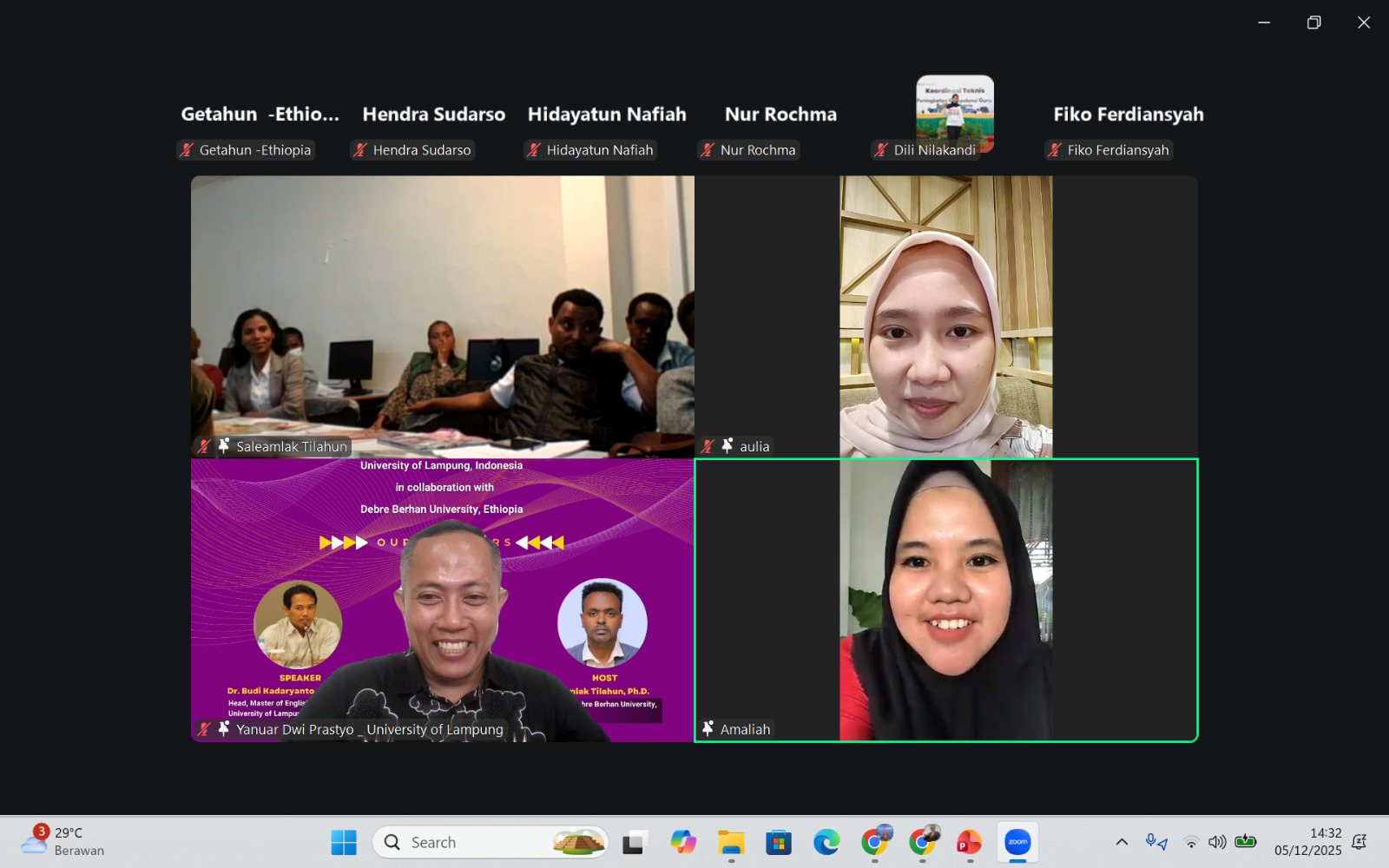The width and height of the screenshot is (1389, 868).
Task: Click the Wi-Fi network icon in tray
Action: coord(1191,842)
